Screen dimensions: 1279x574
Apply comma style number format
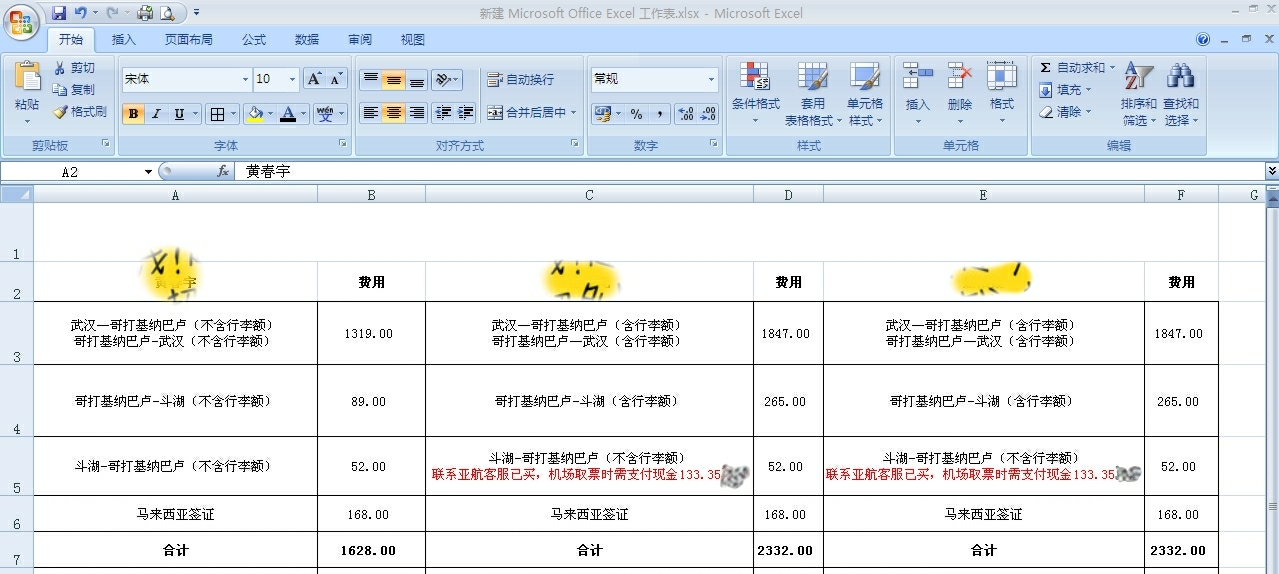(x=659, y=114)
